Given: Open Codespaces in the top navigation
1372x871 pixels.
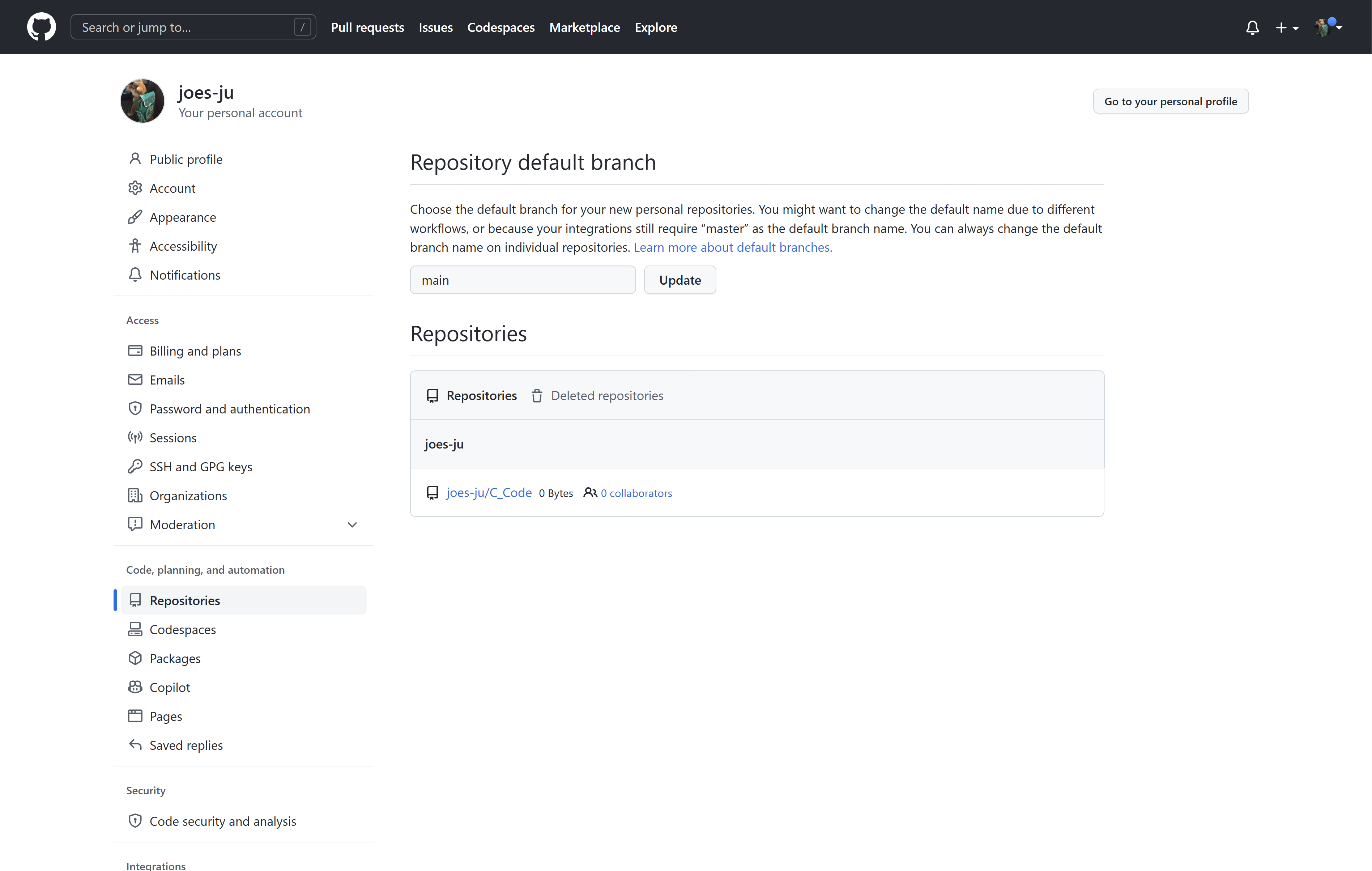Looking at the screenshot, I should [501, 27].
